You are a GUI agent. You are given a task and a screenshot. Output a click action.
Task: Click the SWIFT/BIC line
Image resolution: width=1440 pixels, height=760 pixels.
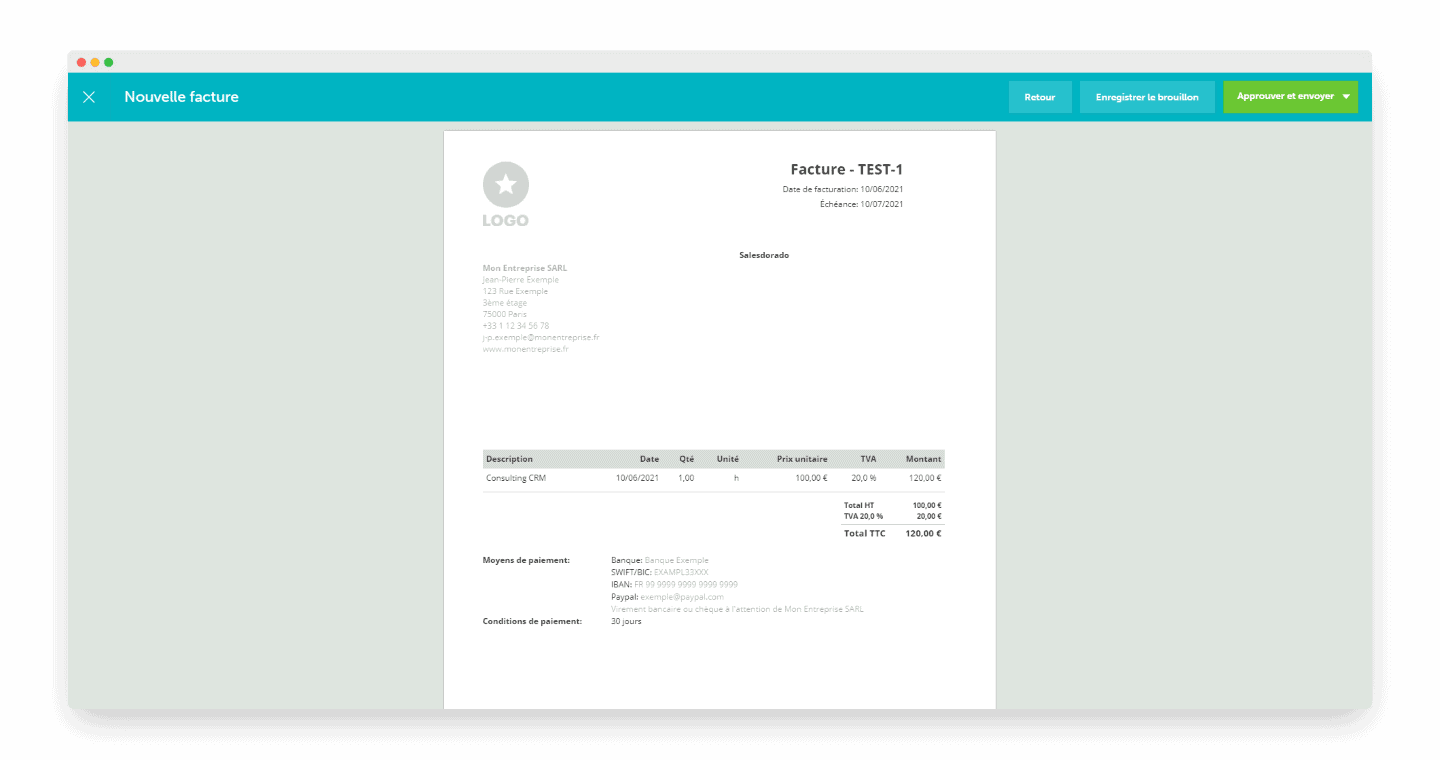[659, 572]
